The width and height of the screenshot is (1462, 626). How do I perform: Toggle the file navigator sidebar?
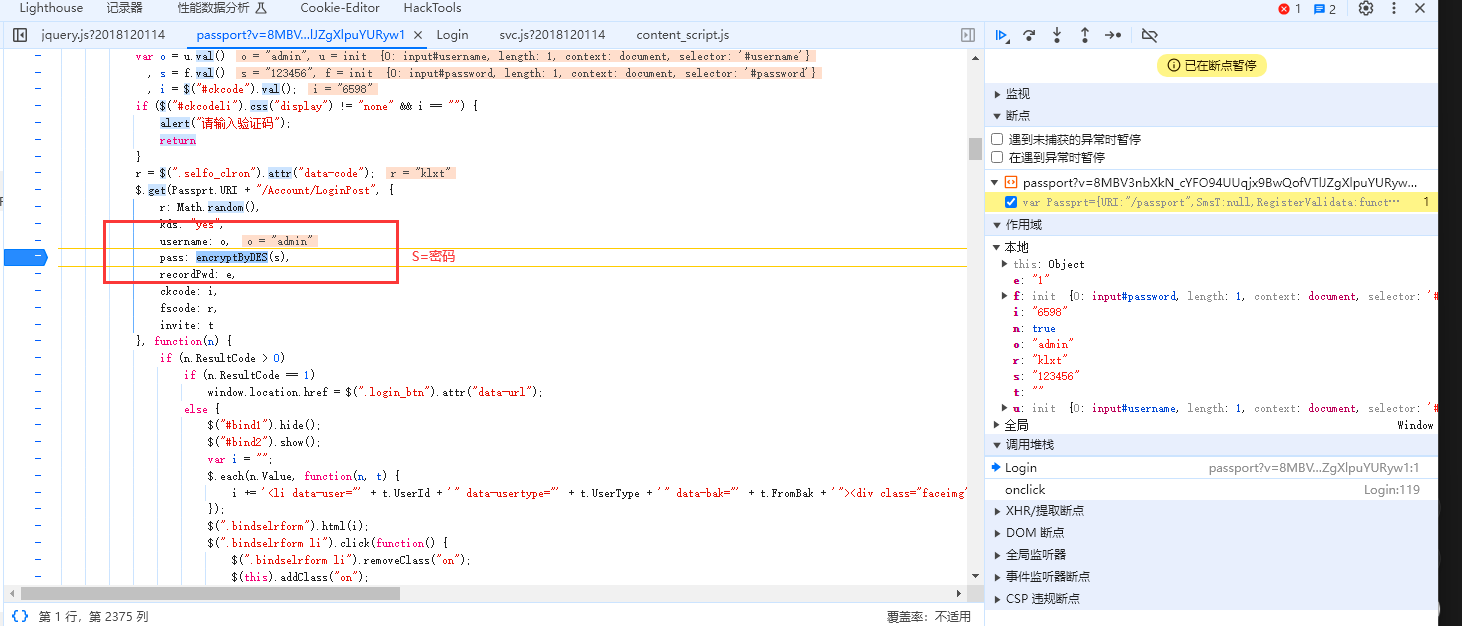pyautogui.click(x=20, y=35)
